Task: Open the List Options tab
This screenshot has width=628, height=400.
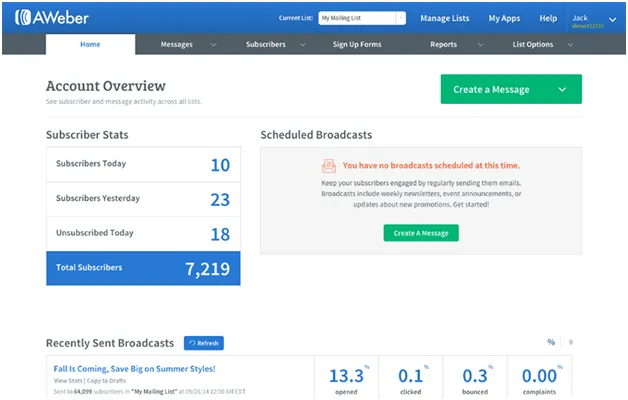Action: tap(533, 44)
